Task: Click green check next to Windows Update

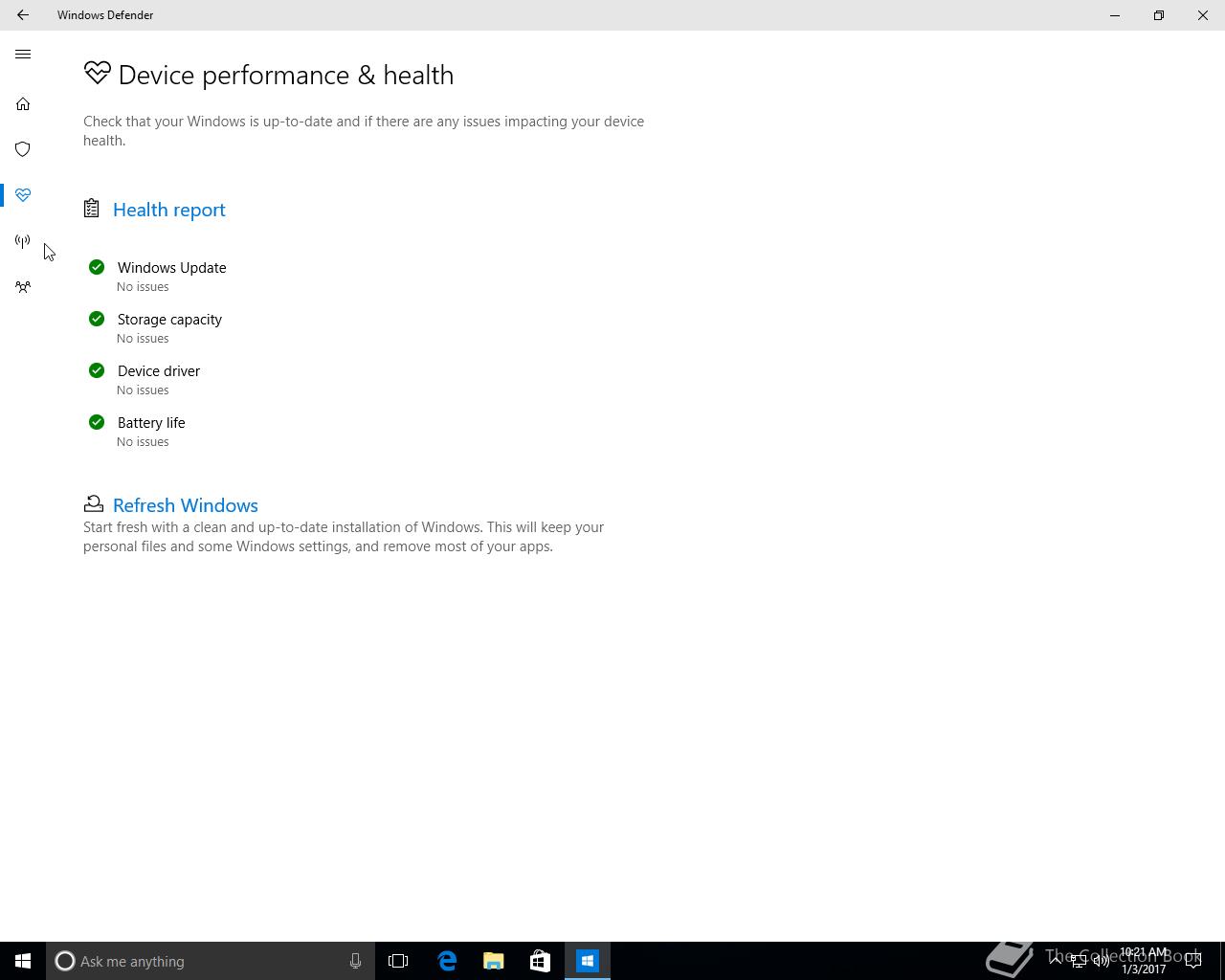Action: [97, 267]
